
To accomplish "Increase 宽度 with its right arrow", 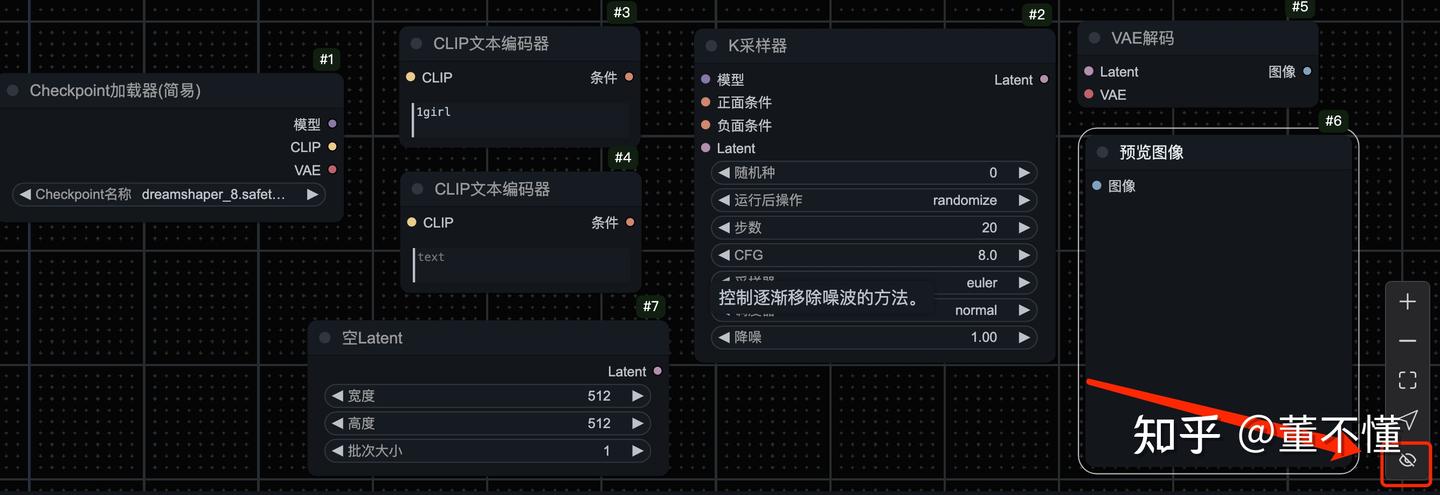I will click(x=637, y=396).
